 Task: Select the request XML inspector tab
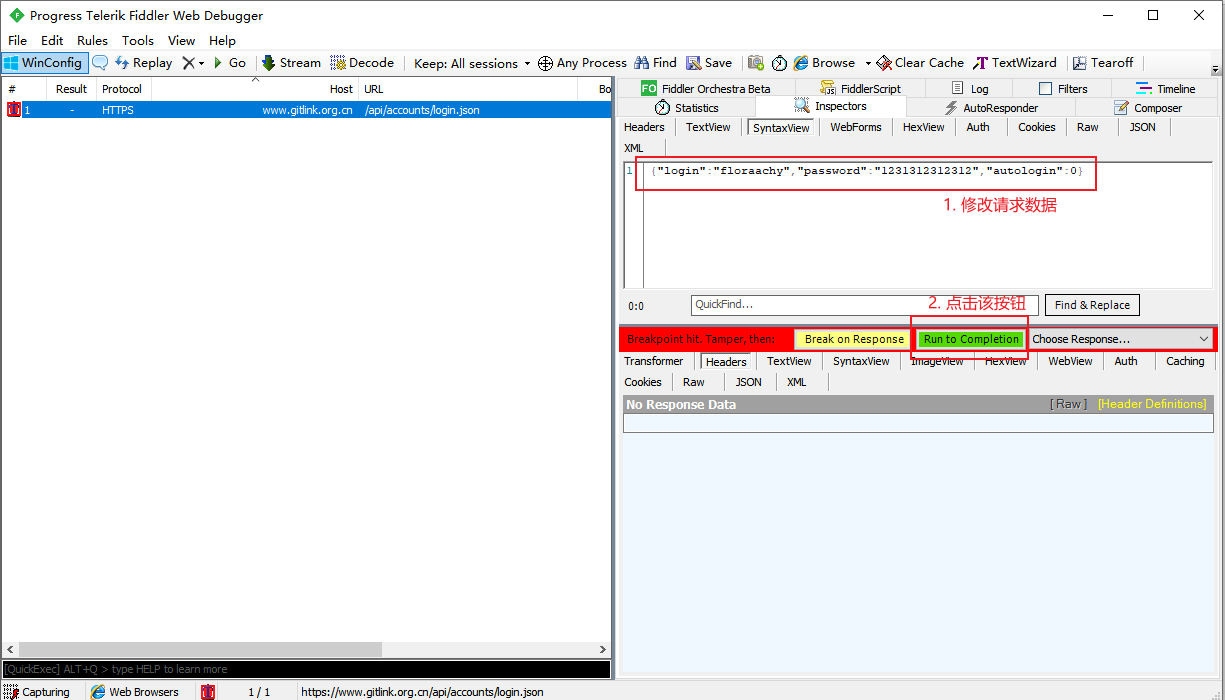click(x=634, y=148)
